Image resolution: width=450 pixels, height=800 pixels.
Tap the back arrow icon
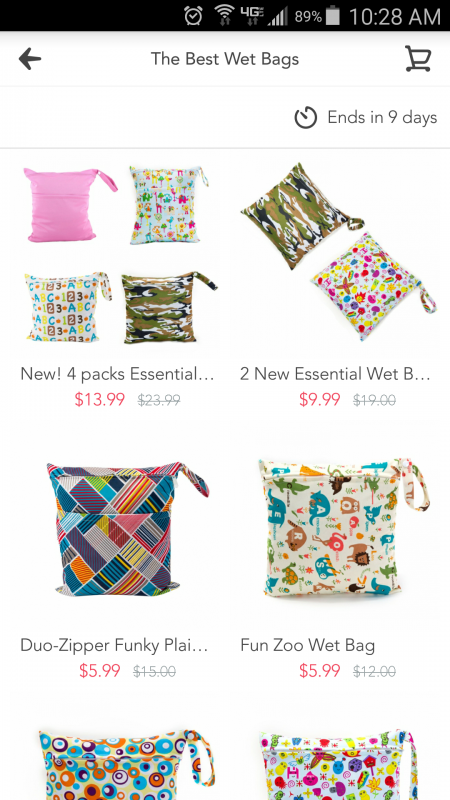[x=30, y=59]
